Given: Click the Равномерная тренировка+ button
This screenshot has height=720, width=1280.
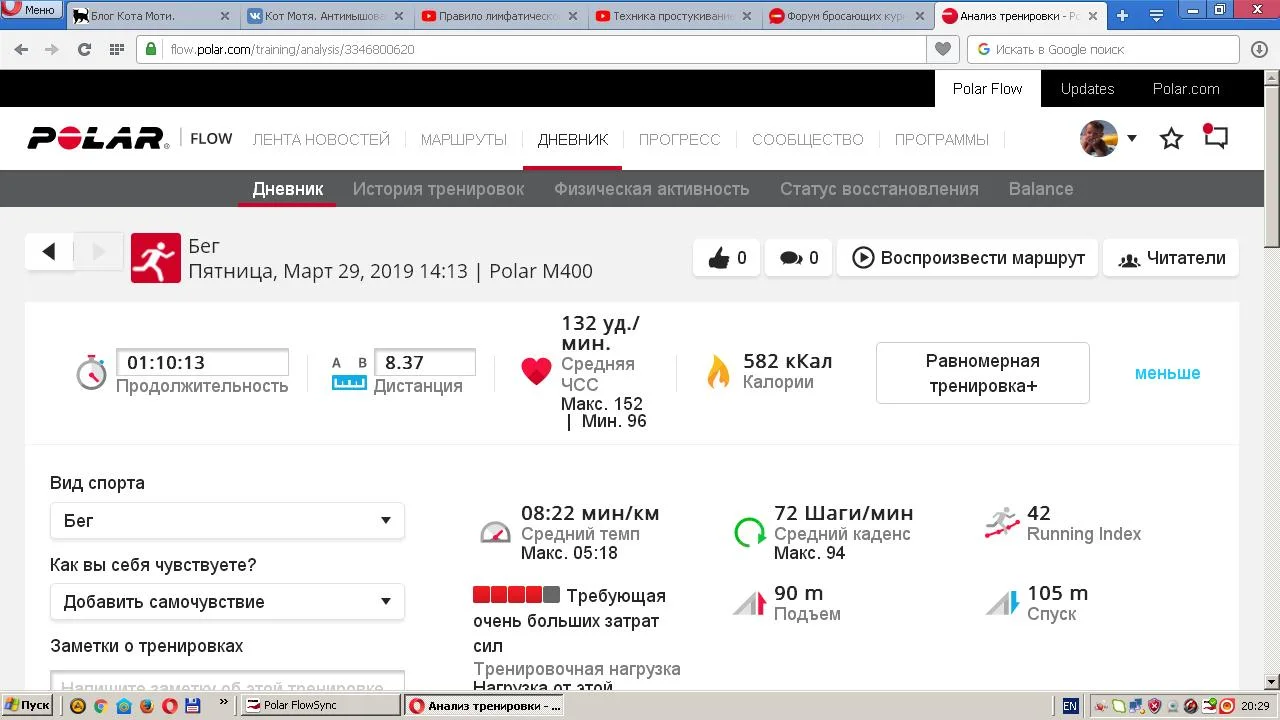Looking at the screenshot, I should coord(983,373).
